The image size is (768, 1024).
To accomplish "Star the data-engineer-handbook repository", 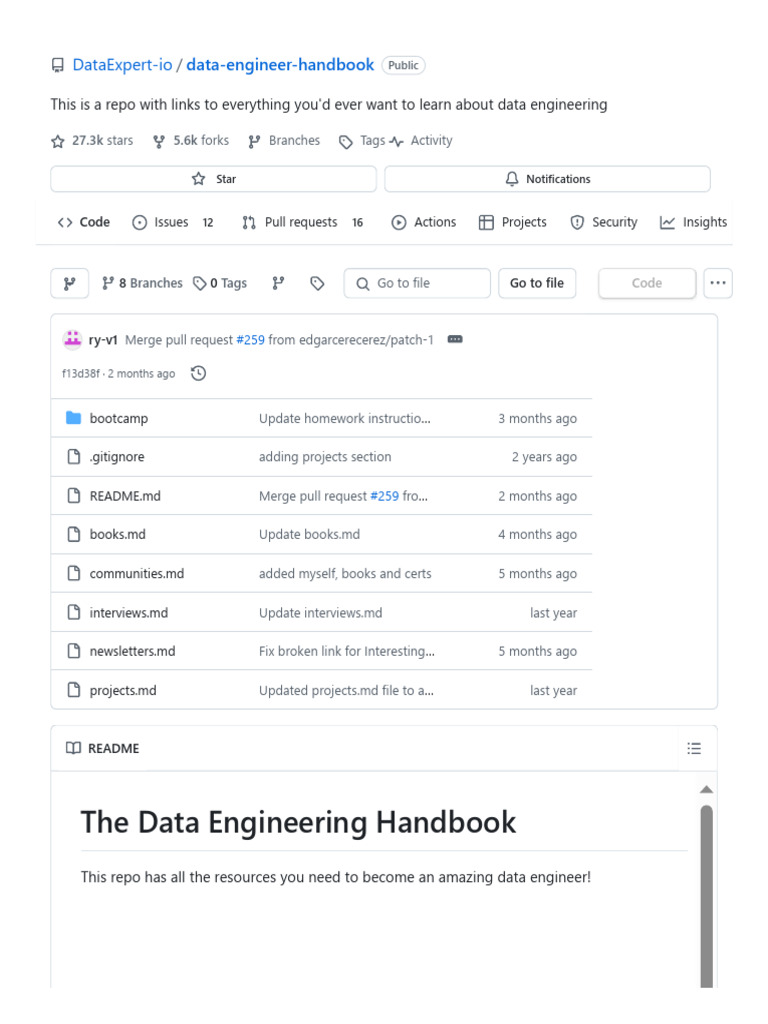I will [x=213, y=179].
